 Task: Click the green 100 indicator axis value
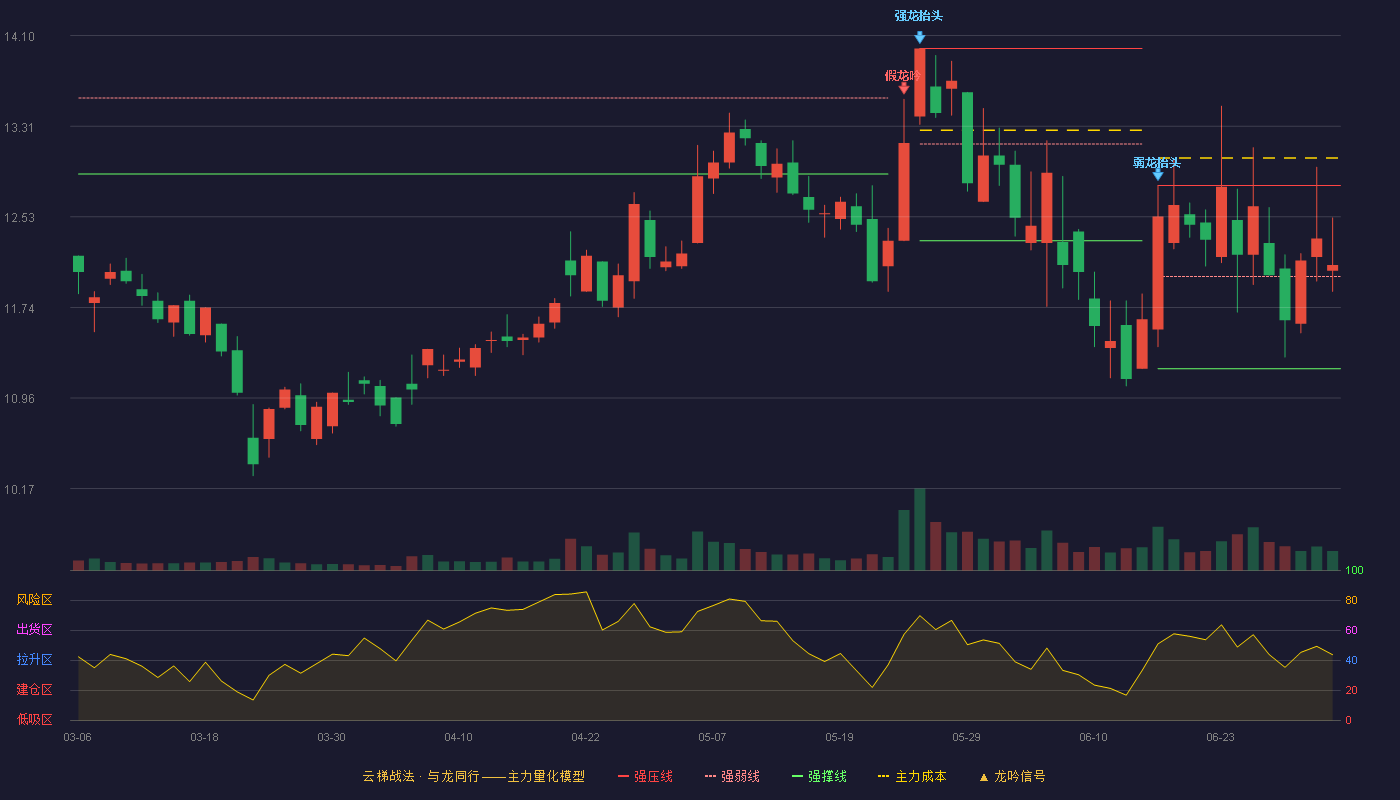[1354, 570]
